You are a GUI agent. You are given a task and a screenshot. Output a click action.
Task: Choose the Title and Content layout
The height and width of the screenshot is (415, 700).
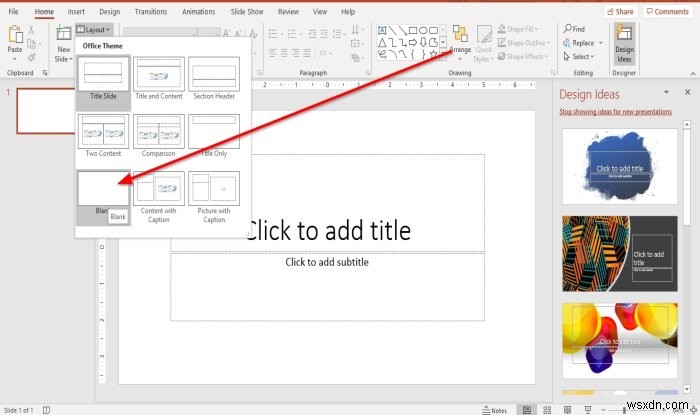click(159, 79)
